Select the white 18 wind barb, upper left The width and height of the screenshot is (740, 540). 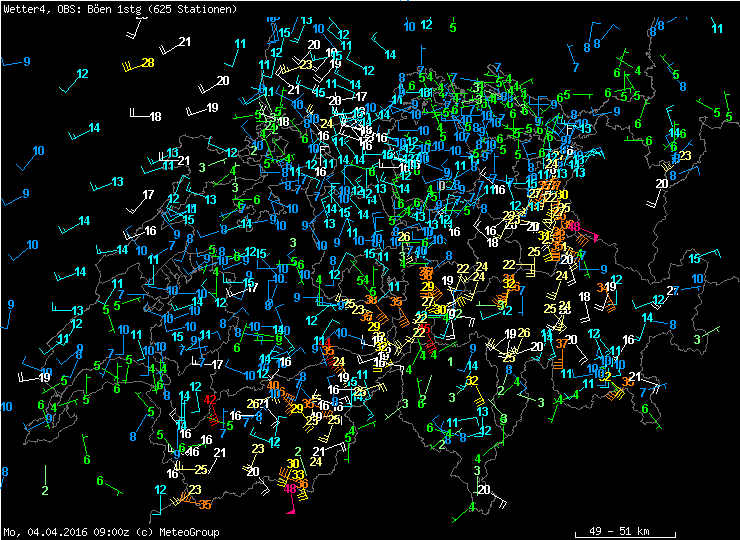click(x=154, y=117)
